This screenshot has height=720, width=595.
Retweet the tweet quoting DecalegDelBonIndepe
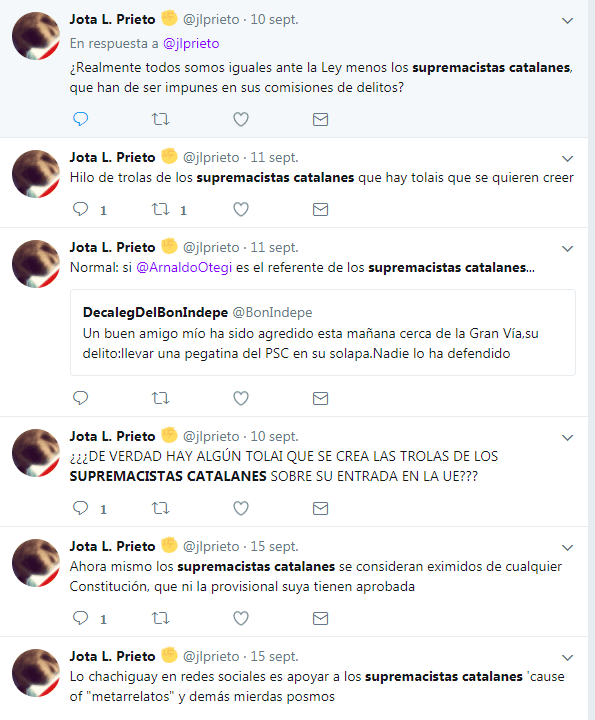[x=161, y=398]
